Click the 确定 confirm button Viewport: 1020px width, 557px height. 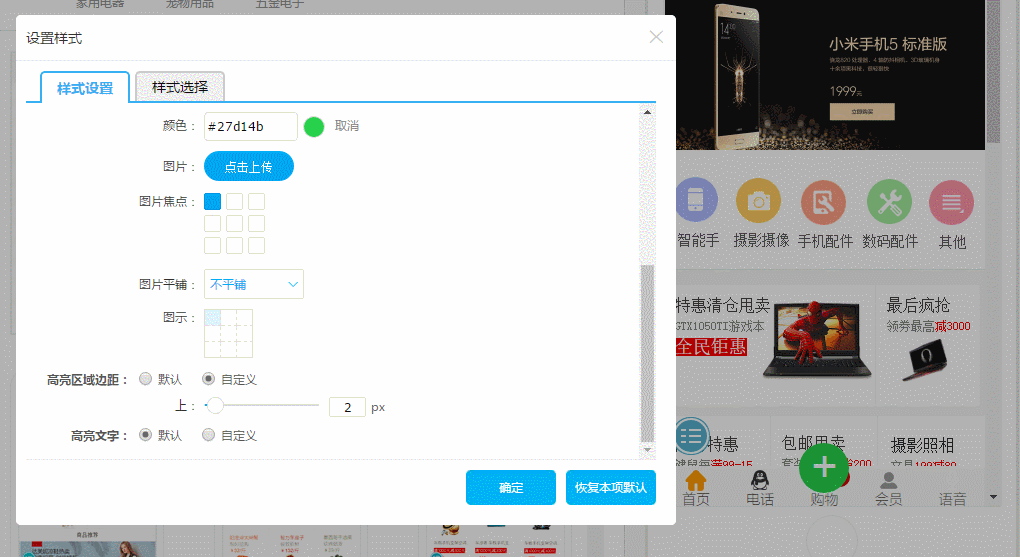pyautogui.click(x=510, y=487)
